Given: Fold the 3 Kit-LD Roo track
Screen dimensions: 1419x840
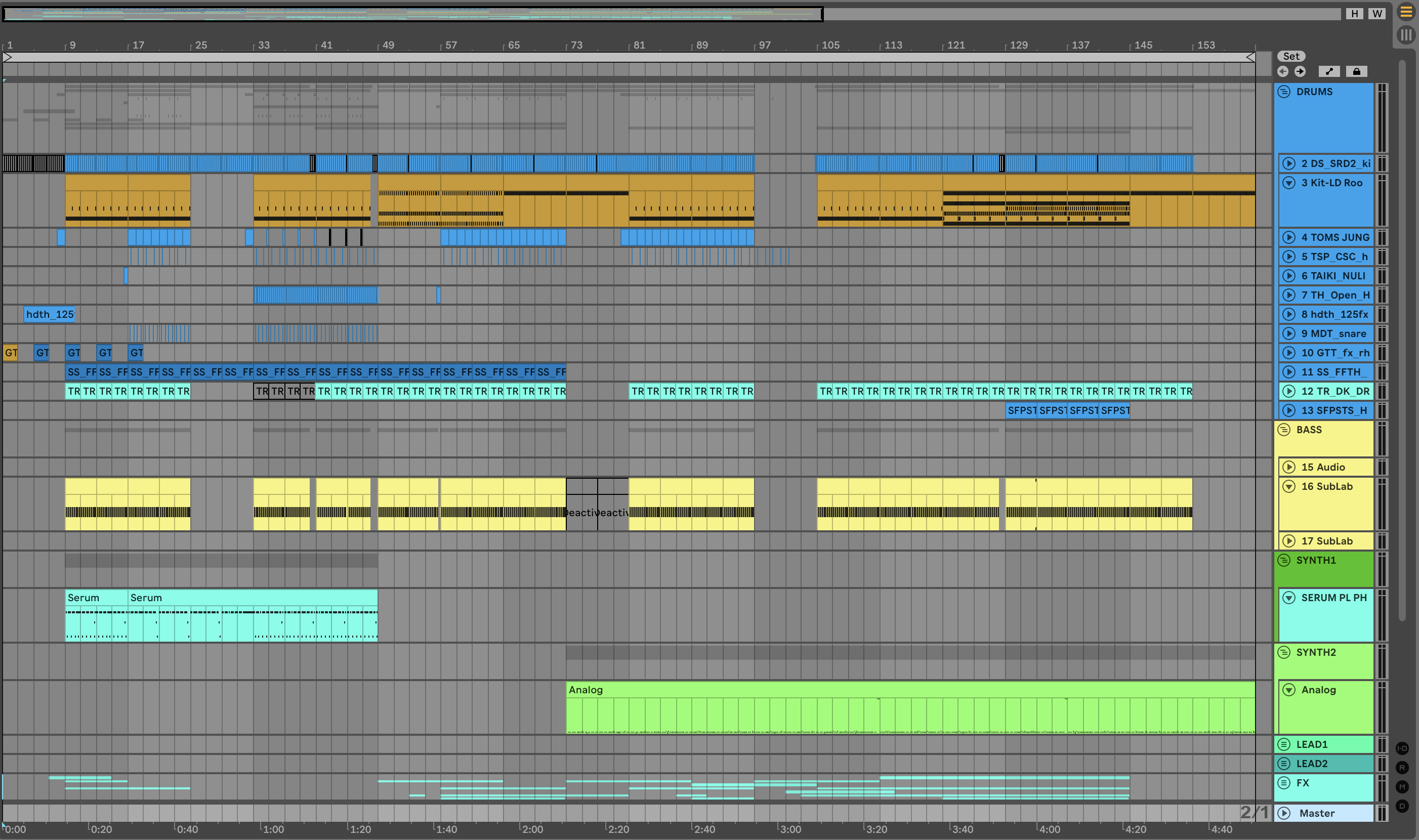Looking at the screenshot, I should 1289,183.
